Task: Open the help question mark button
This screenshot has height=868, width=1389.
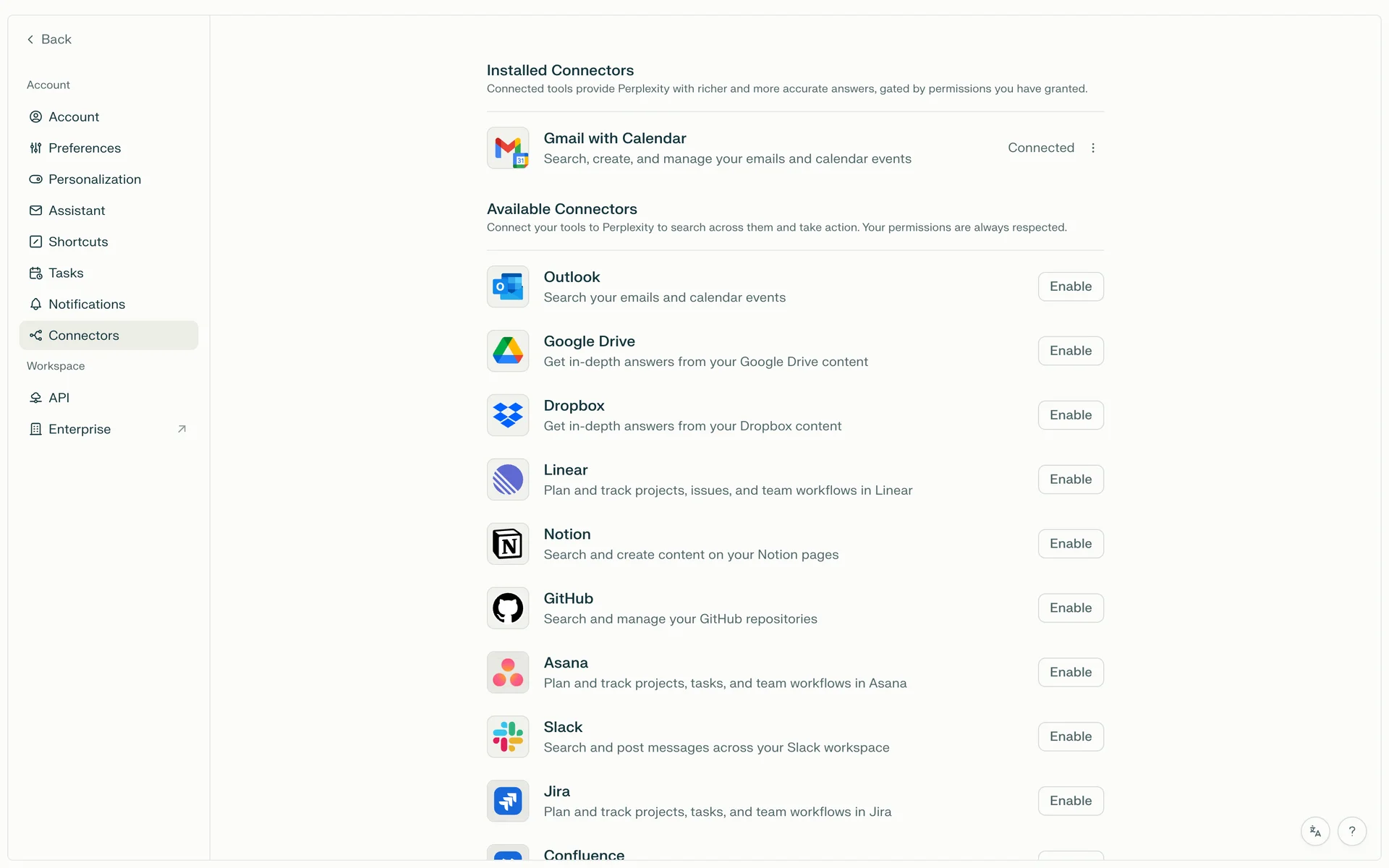Action: pos(1351,832)
